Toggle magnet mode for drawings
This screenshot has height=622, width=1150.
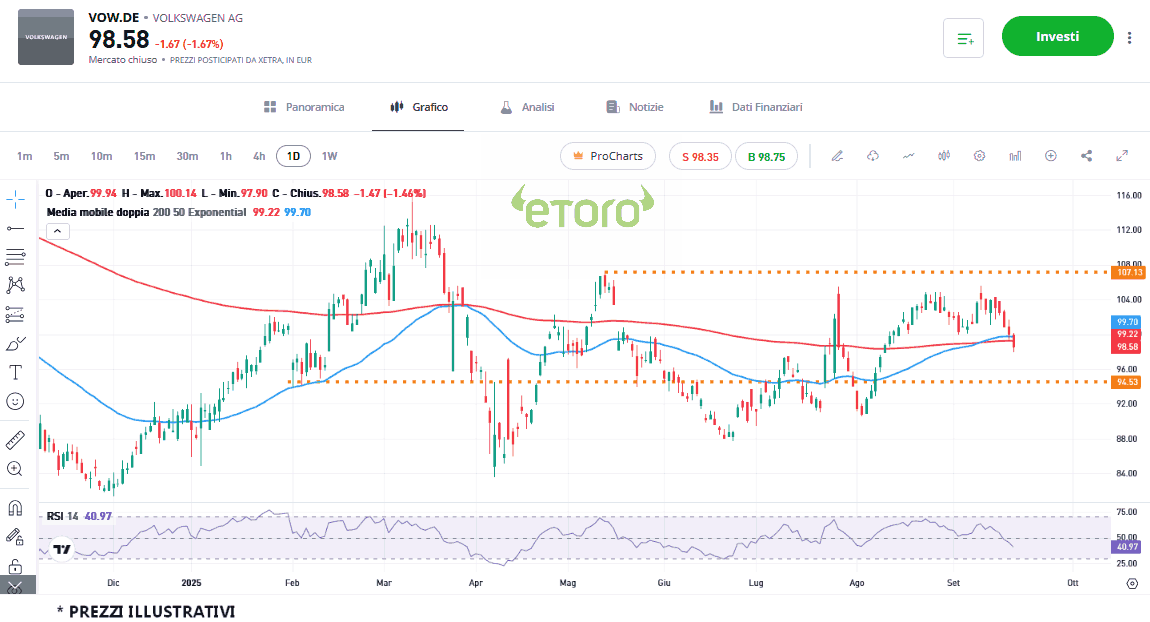tap(15, 507)
